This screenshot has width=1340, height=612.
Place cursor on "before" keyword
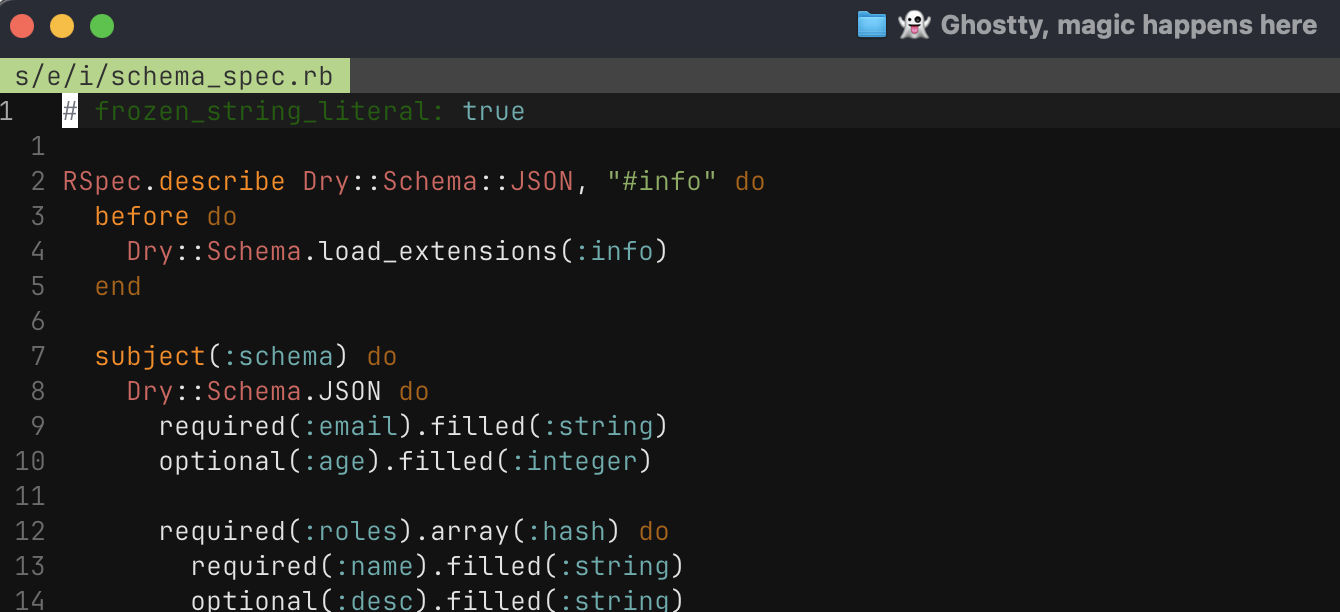click(142, 217)
